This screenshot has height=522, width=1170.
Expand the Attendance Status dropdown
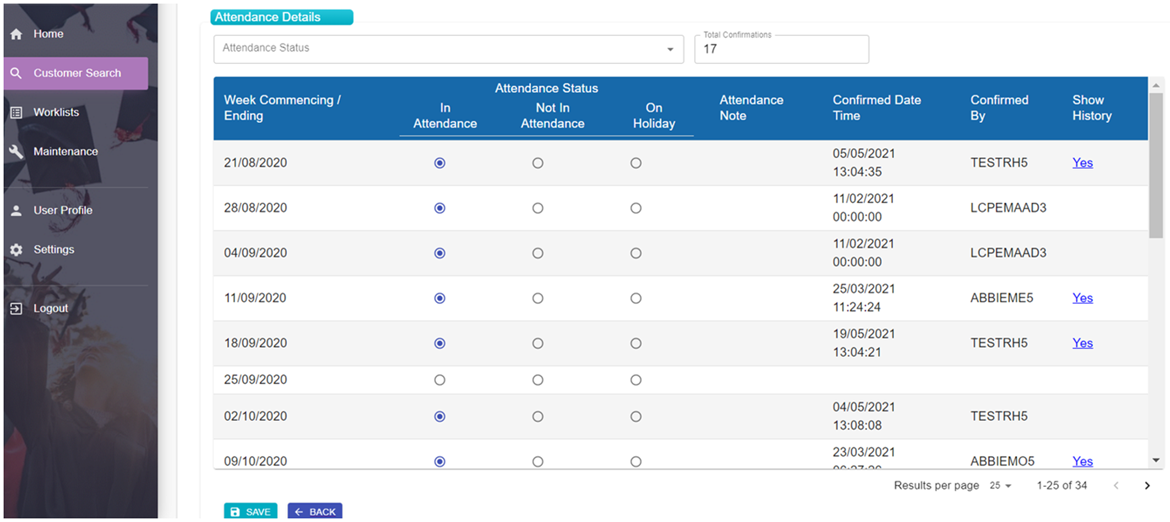pos(448,48)
